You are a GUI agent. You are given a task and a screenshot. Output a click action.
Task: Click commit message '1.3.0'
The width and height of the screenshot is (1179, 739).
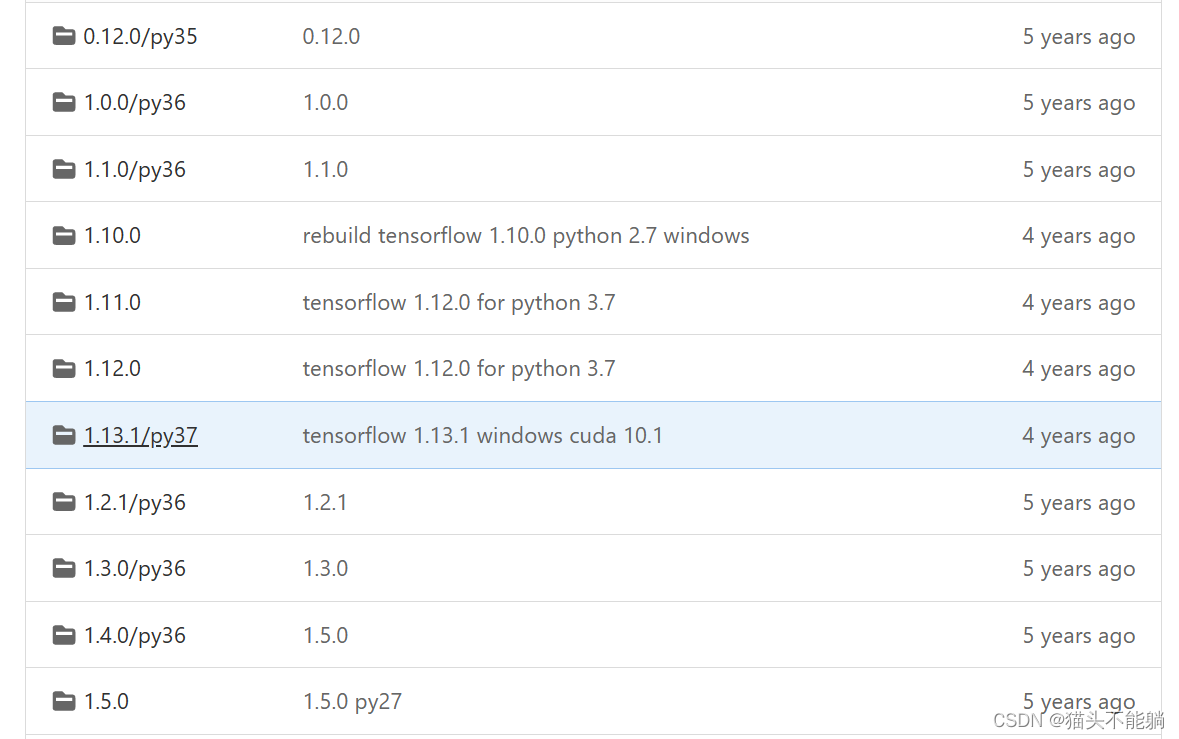click(x=325, y=568)
